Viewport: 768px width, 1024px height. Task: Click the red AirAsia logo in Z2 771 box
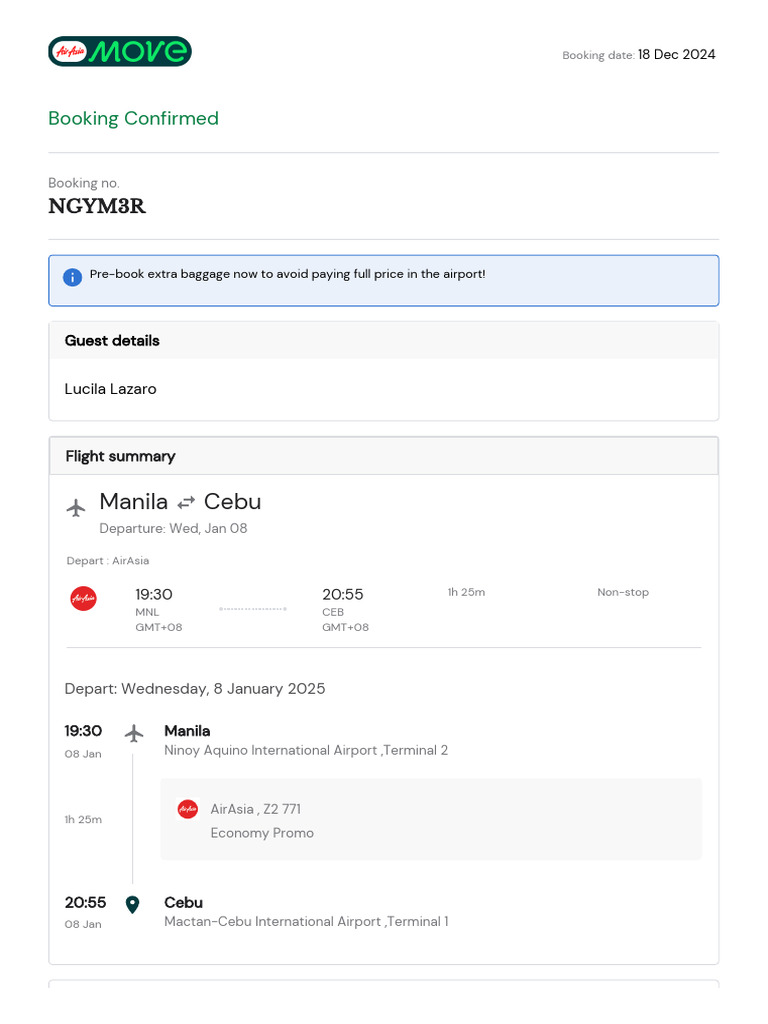[x=188, y=809]
